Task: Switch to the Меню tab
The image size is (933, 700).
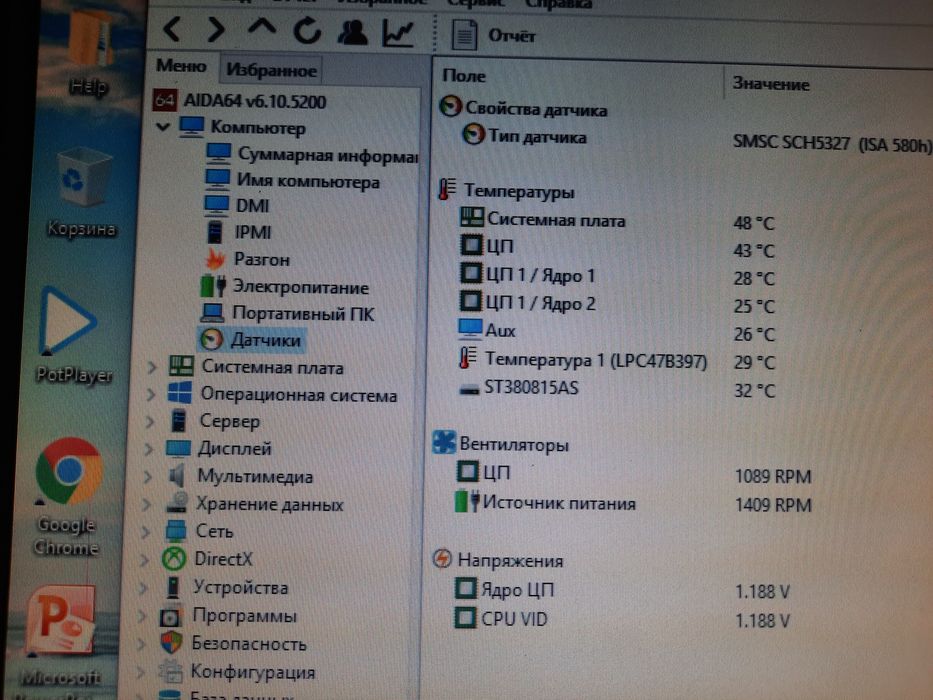Action: (x=181, y=65)
